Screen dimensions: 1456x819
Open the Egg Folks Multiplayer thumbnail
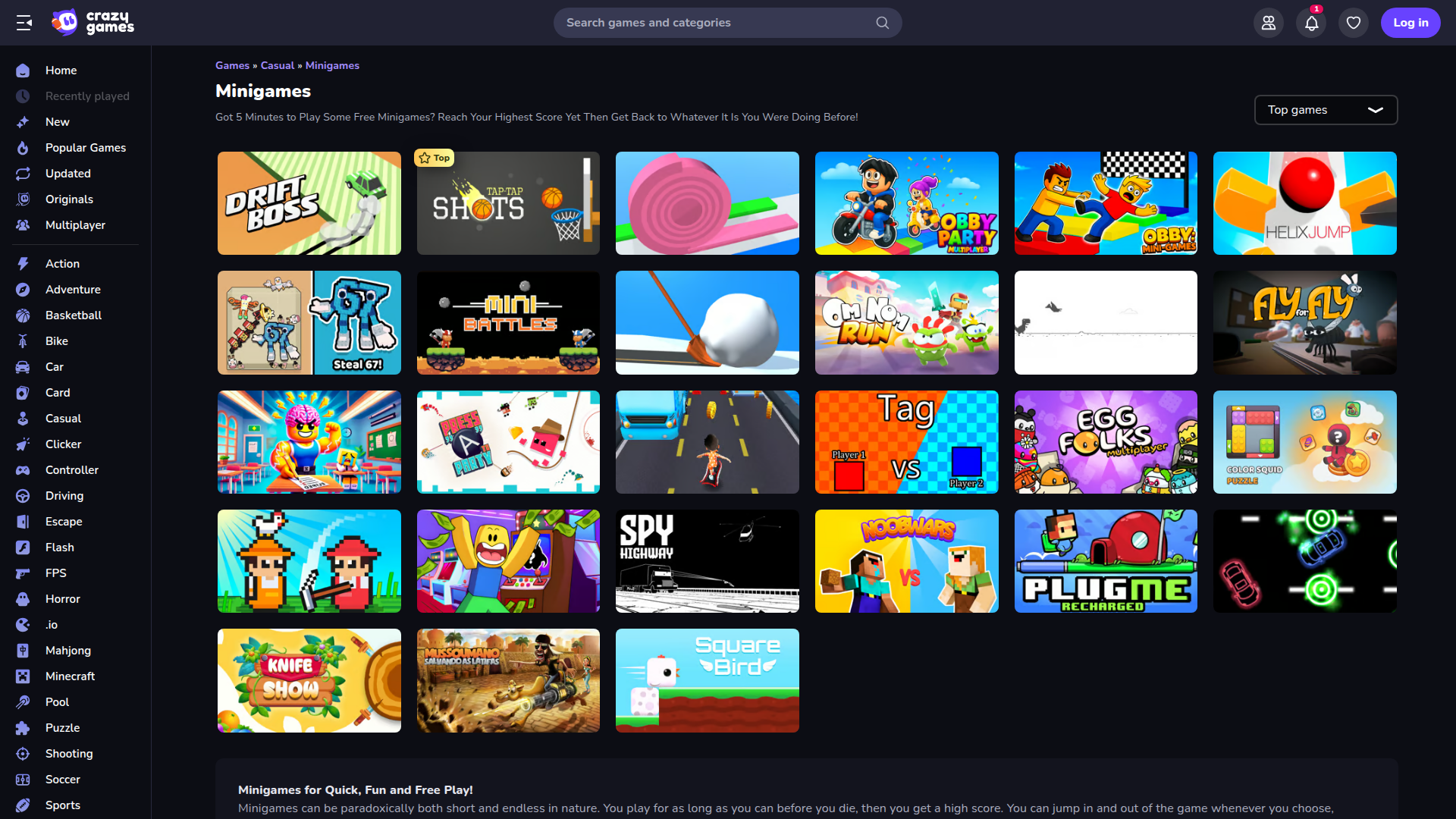point(1106,442)
